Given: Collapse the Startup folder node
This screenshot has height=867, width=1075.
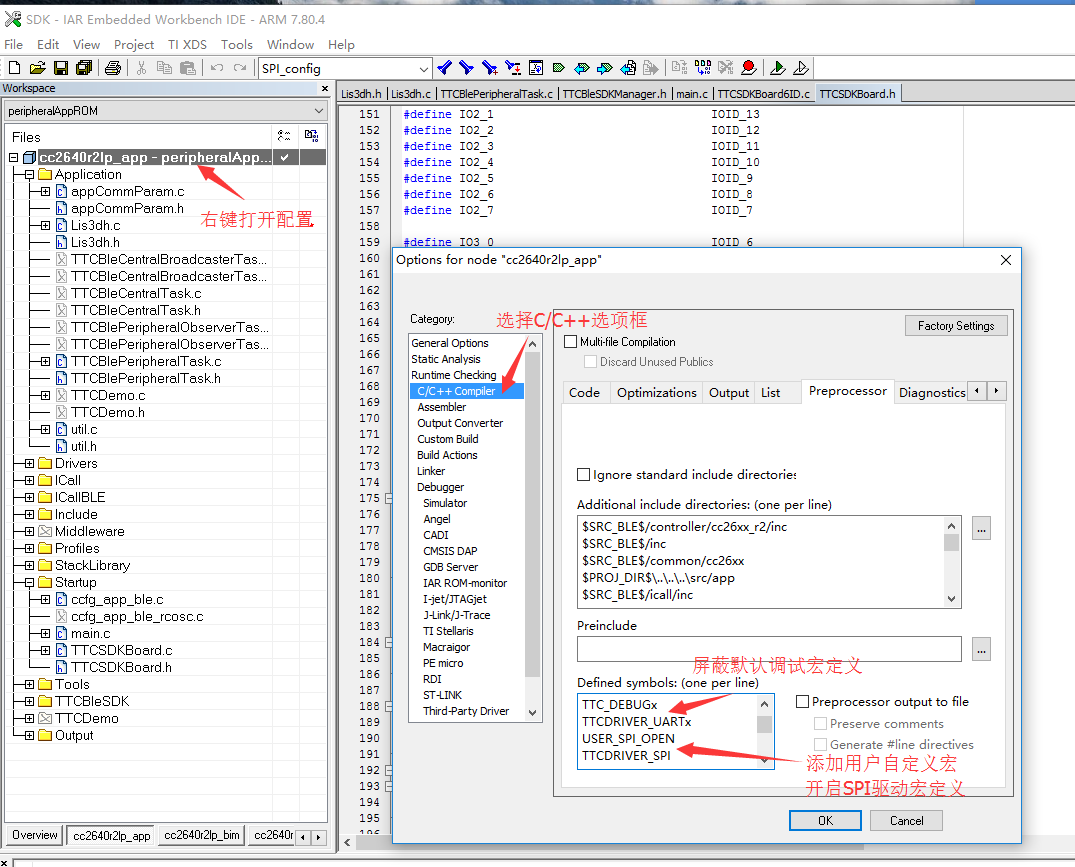Looking at the screenshot, I should [x=29, y=583].
